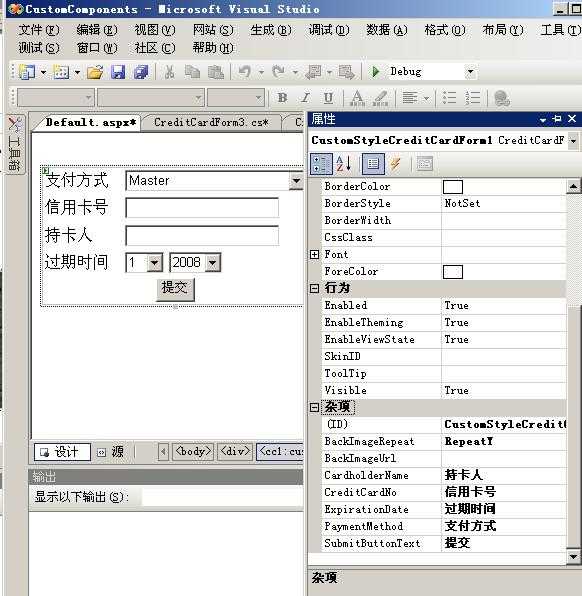Start debugging with the green play icon

coord(376,72)
